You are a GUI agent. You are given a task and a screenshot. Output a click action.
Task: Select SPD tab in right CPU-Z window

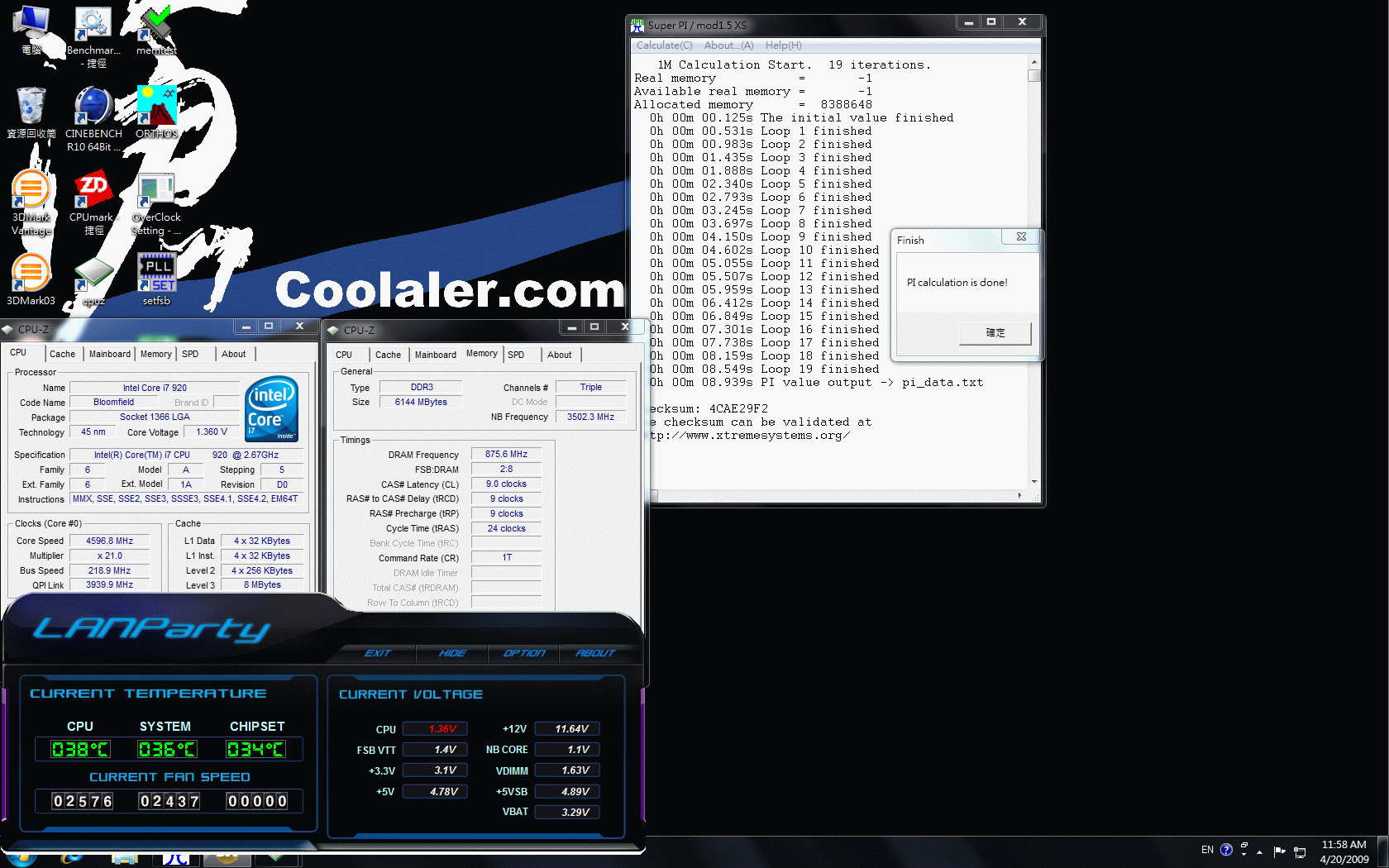(x=516, y=355)
